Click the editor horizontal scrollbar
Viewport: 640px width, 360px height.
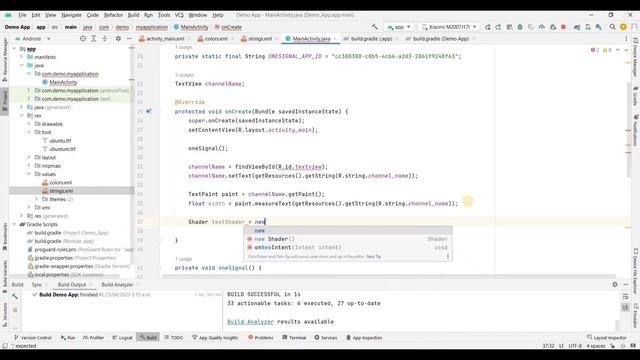388,276
